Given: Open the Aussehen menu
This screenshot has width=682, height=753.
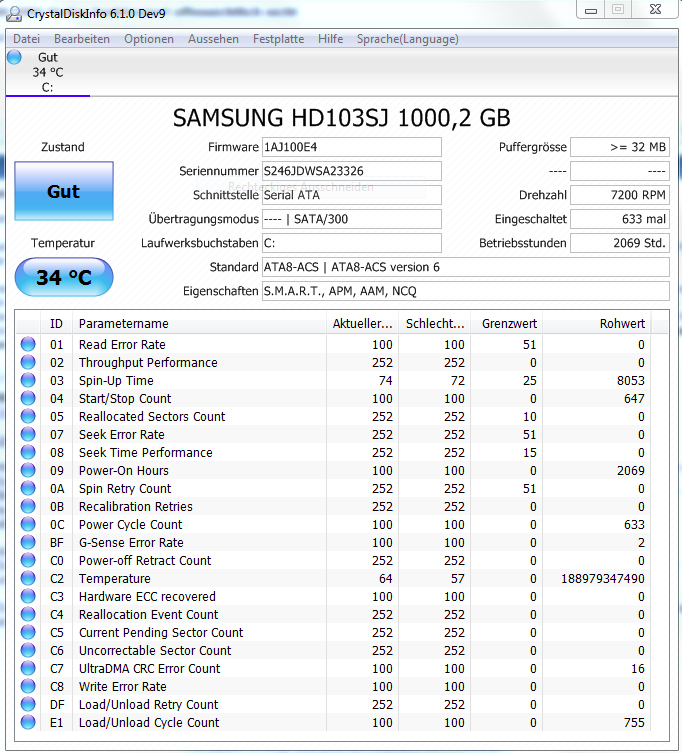Looking at the screenshot, I should click(x=213, y=39).
